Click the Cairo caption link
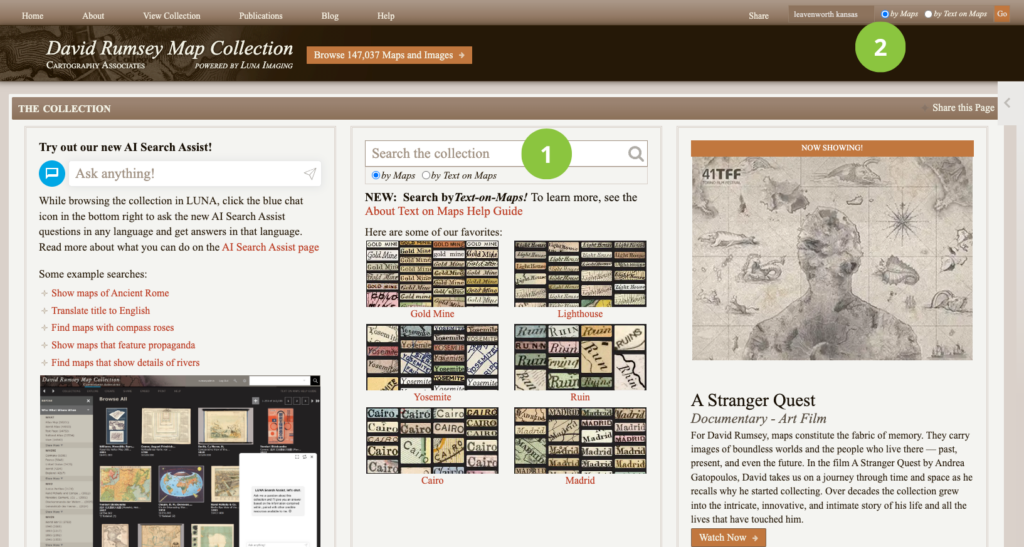 pos(432,480)
